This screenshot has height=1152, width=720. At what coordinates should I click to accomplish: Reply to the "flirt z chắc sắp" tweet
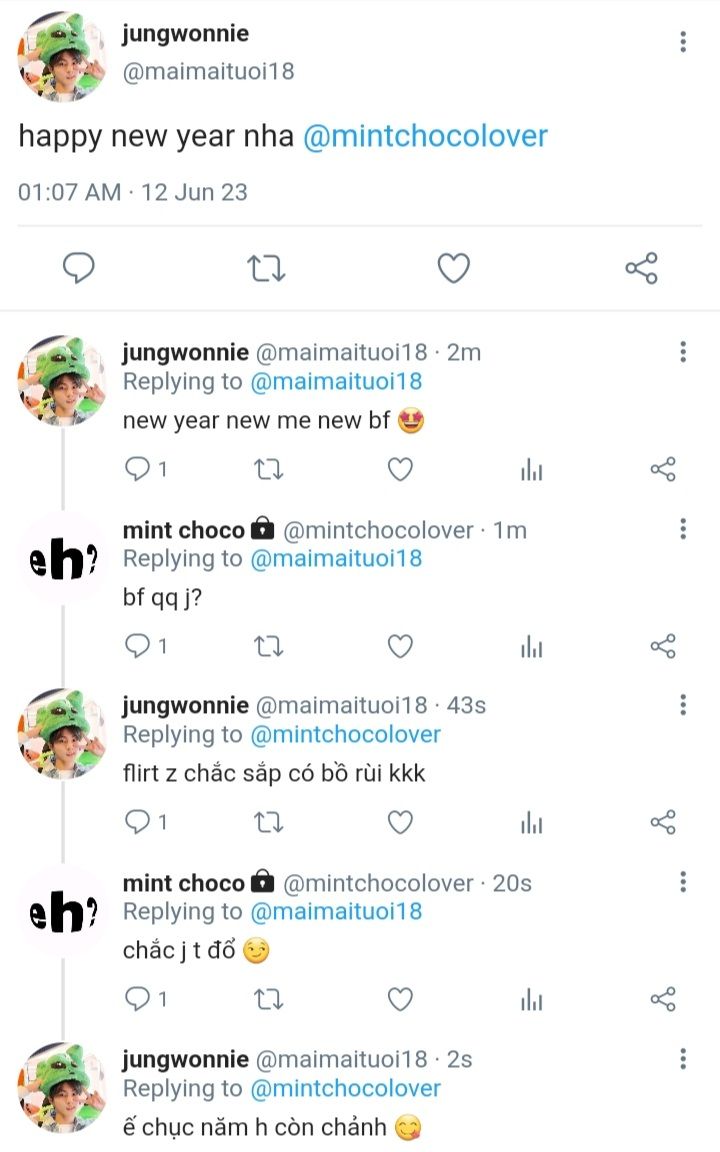pyautogui.click(x=137, y=823)
